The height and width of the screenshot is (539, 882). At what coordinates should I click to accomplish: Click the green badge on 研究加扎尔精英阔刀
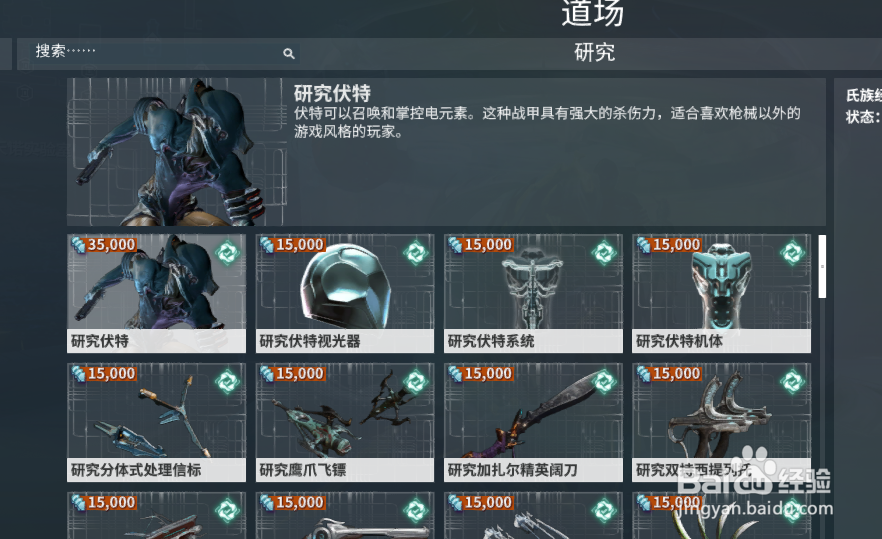pyautogui.click(x=604, y=382)
